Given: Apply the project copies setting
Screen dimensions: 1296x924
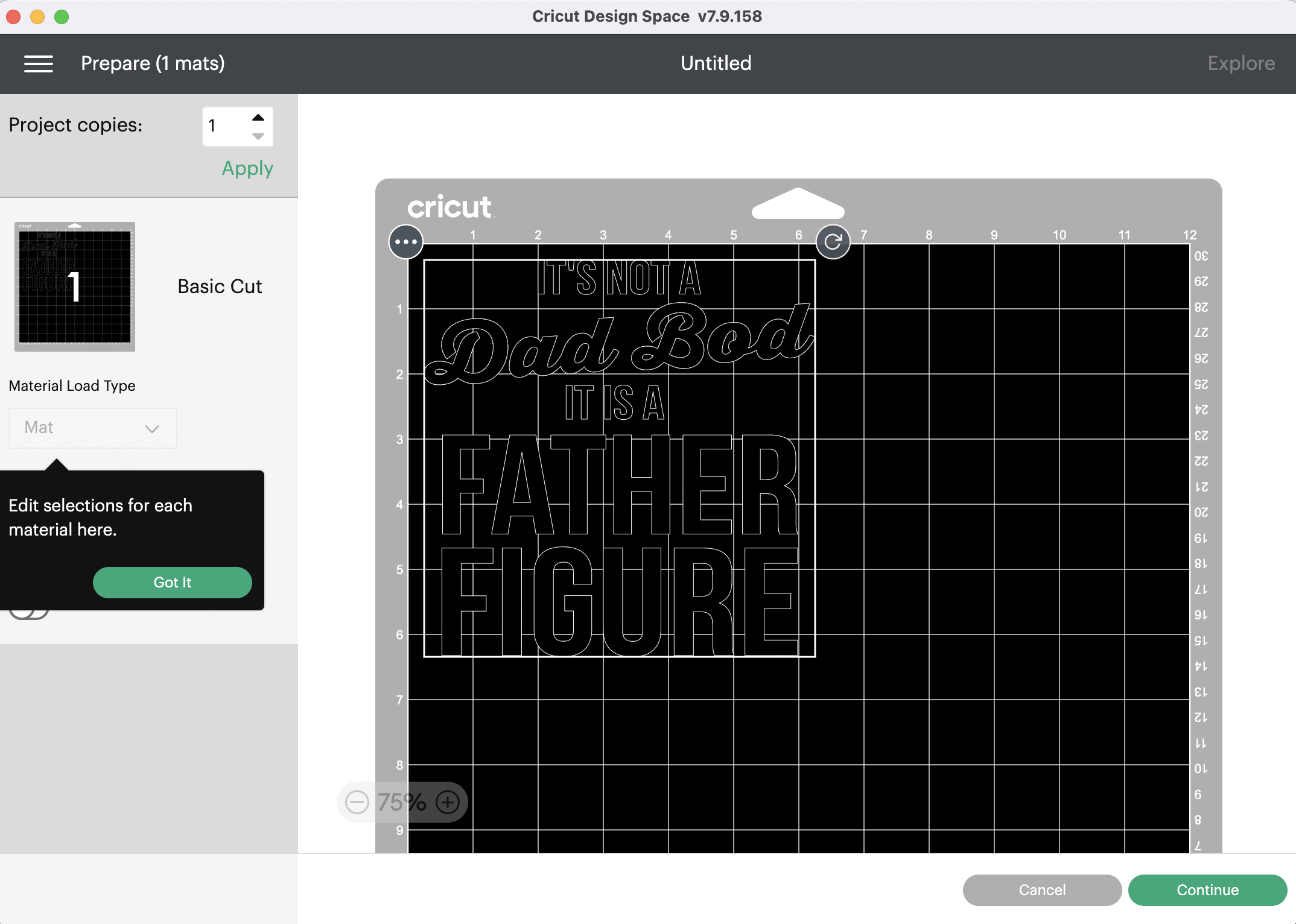Looking at the screenshot, I should click(x=247, y=168).
